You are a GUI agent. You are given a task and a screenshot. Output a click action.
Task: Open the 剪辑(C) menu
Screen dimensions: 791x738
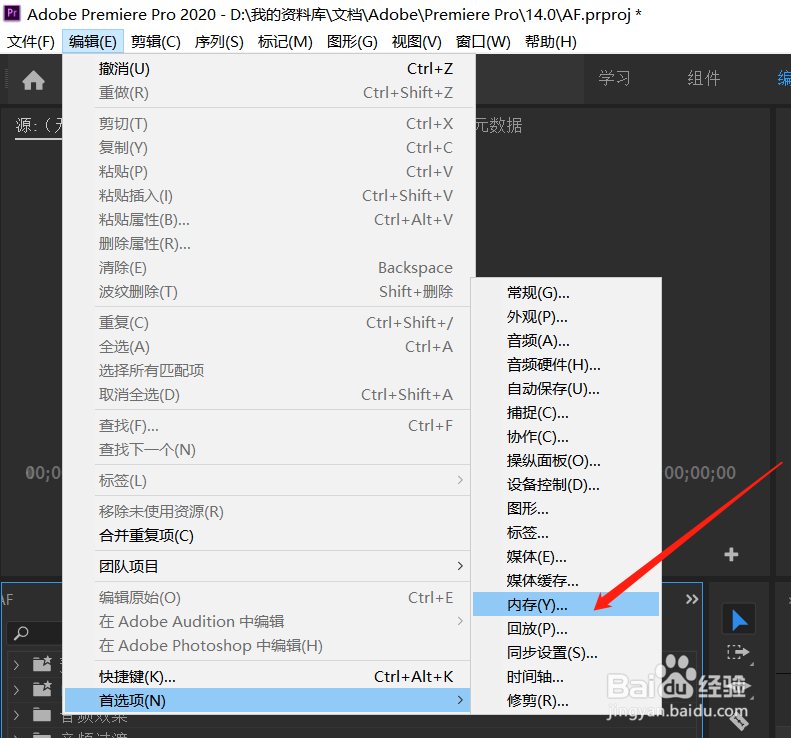click(155, 41)
